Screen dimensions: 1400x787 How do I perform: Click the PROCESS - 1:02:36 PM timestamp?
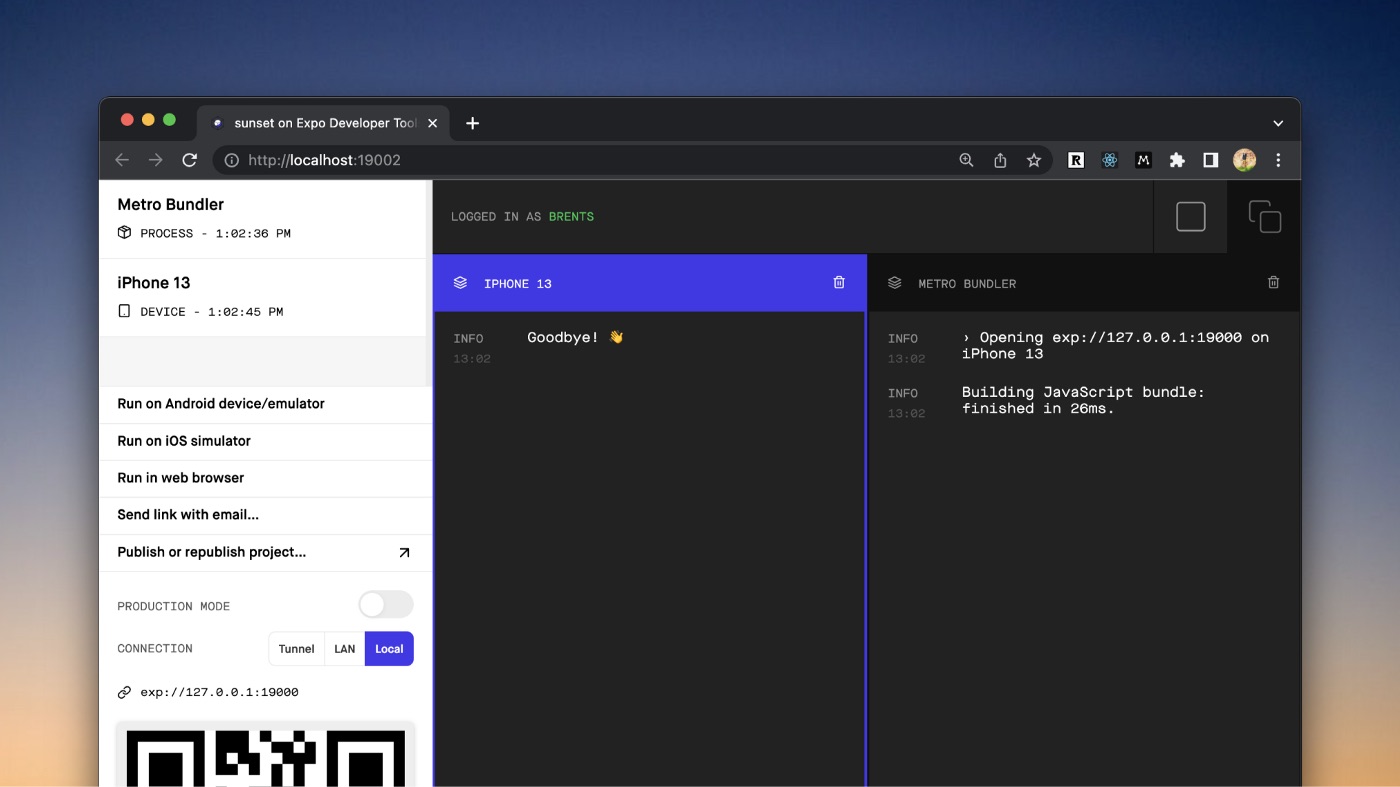click(x=216, y=233)
